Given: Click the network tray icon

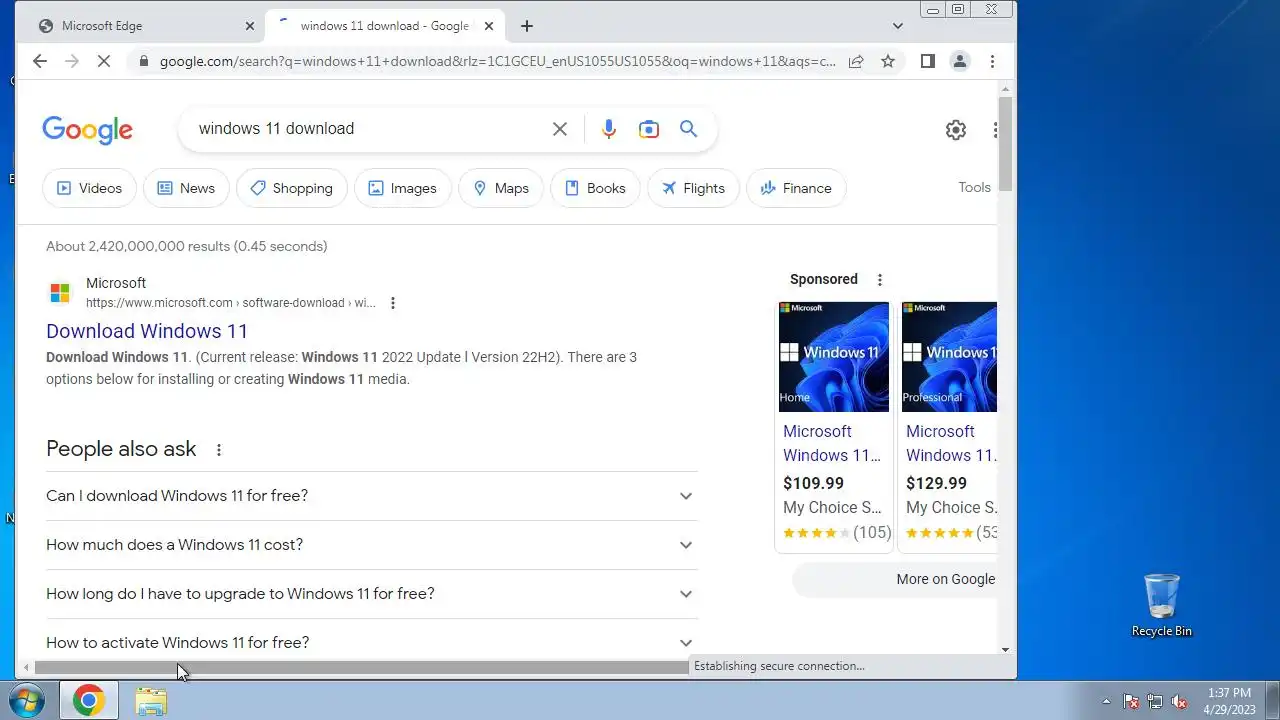Looking at the screenshot, I should [1155, 702].
